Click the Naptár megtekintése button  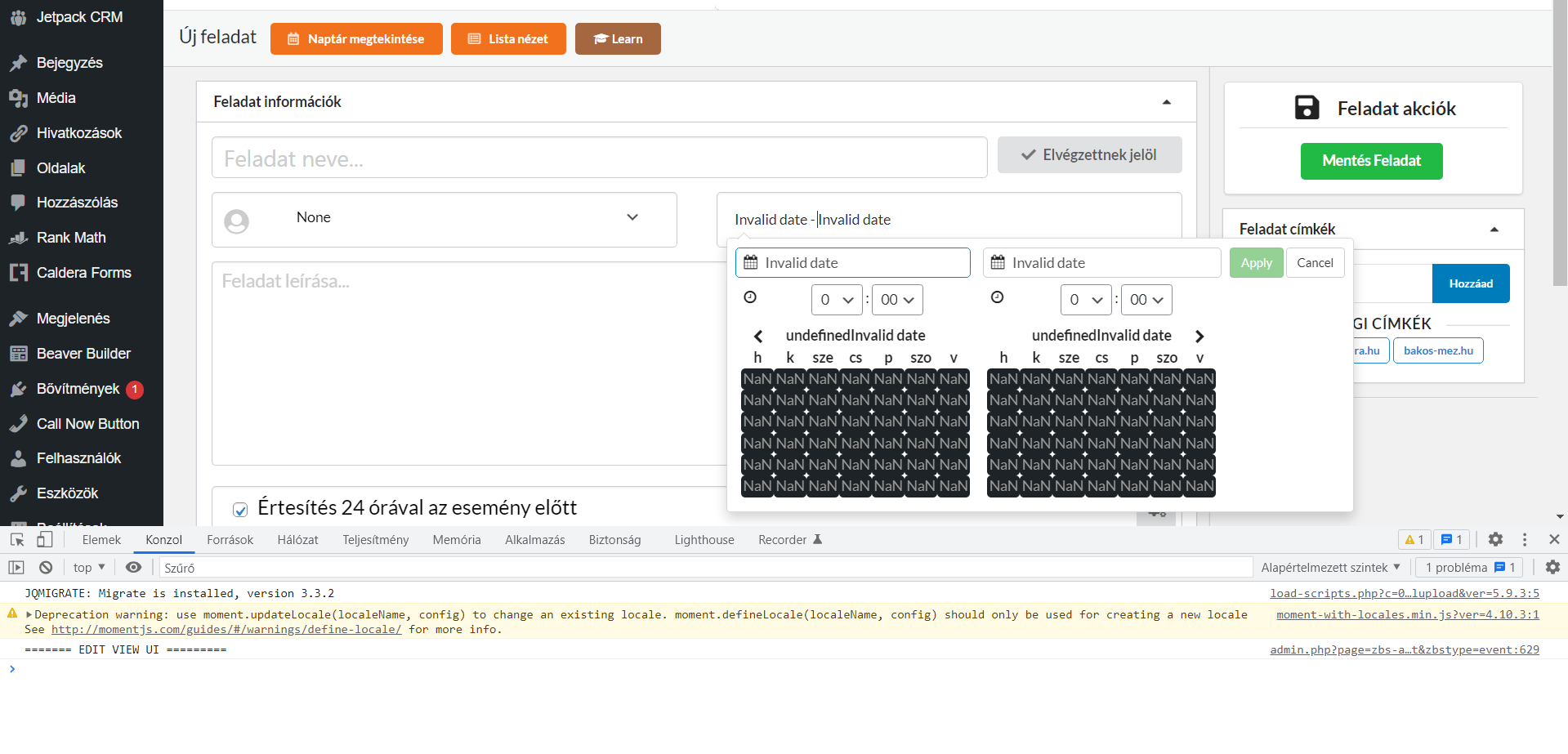tap(356, 39)
